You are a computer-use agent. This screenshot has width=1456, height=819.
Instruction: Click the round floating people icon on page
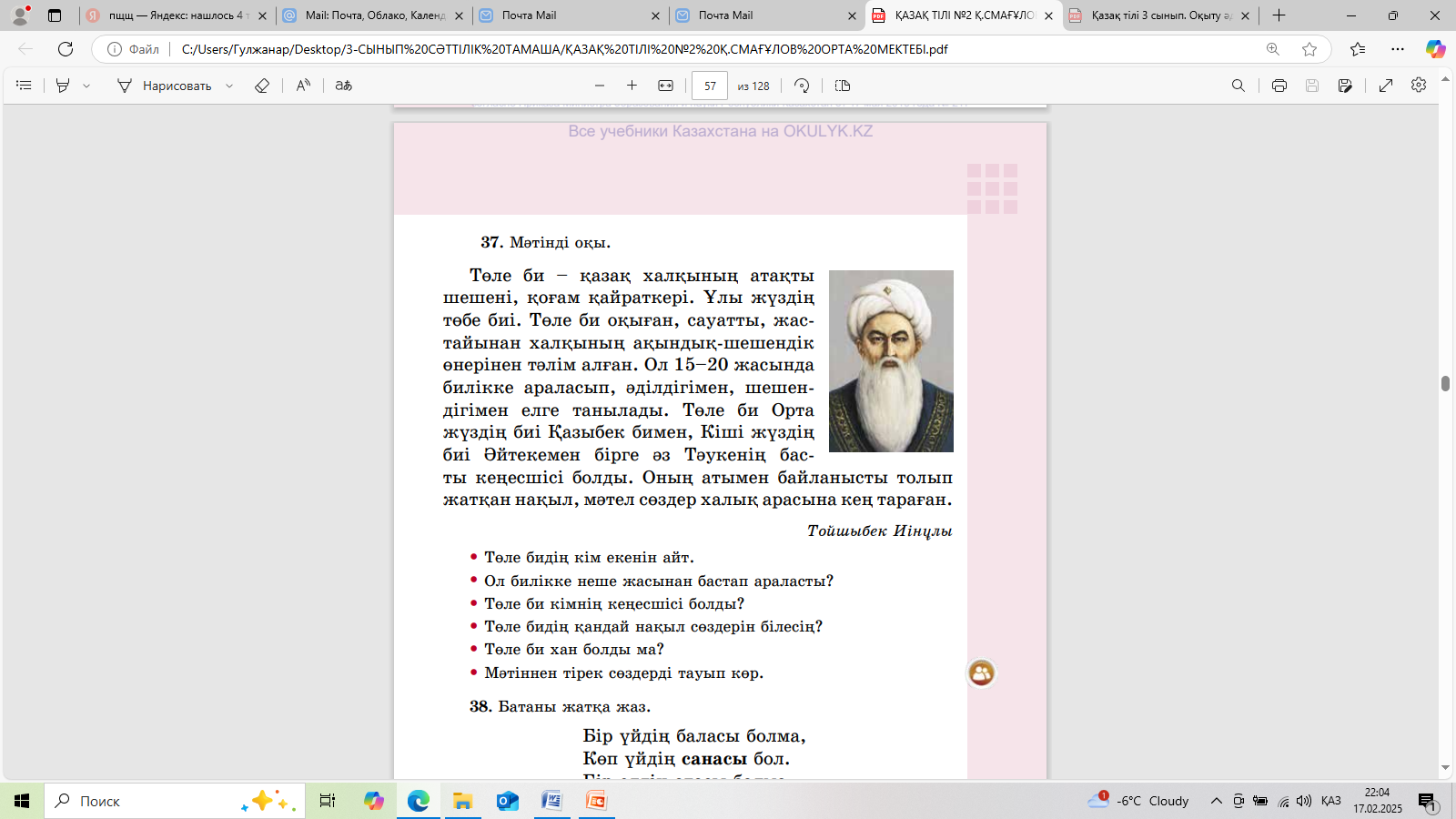pos(981,673)
